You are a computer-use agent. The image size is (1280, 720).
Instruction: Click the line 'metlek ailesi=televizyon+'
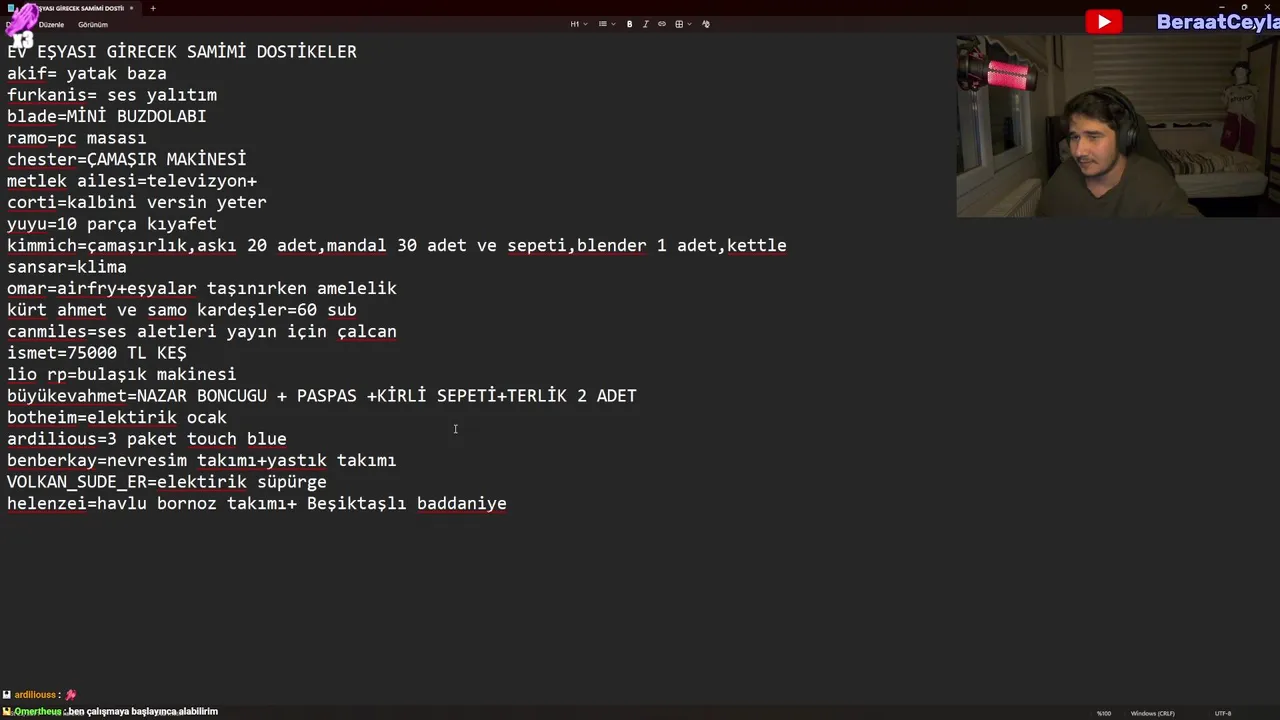(x=132, y=181)
